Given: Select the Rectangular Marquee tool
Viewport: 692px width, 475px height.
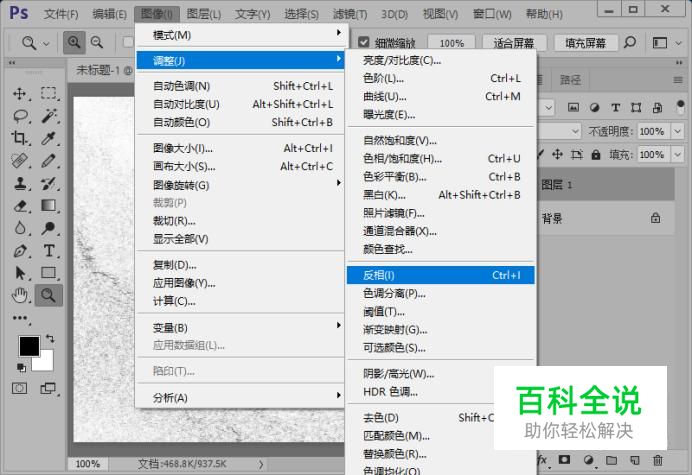Looking at the screenshot, I should coord(49,94).
